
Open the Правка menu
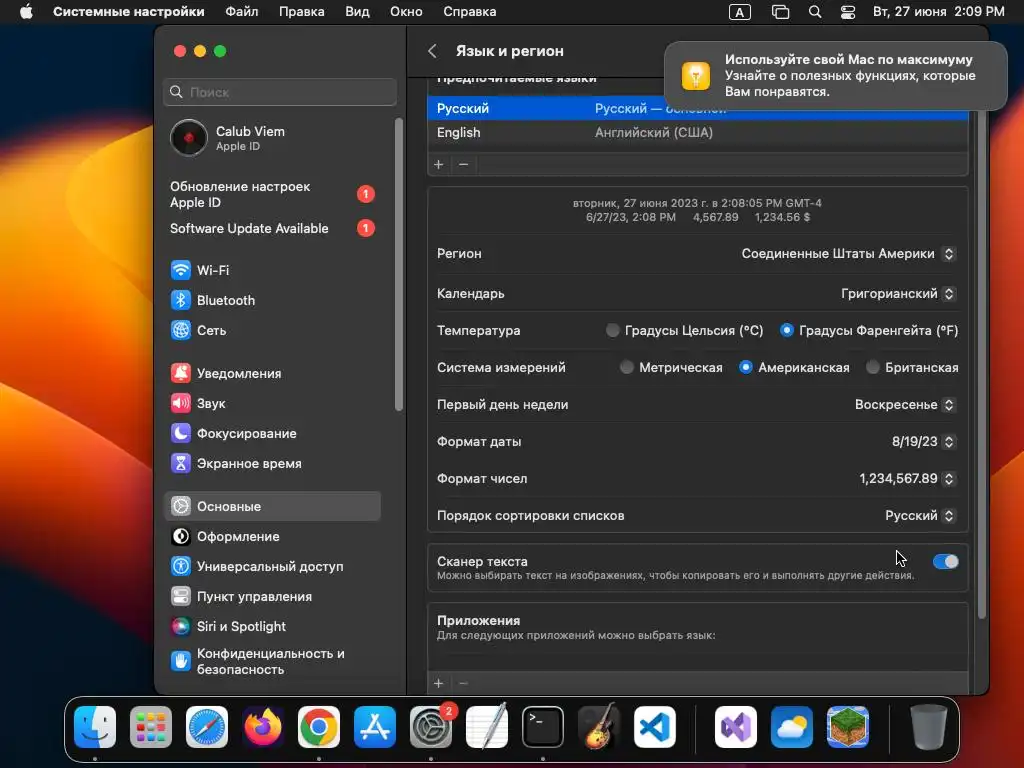(302, 12)
